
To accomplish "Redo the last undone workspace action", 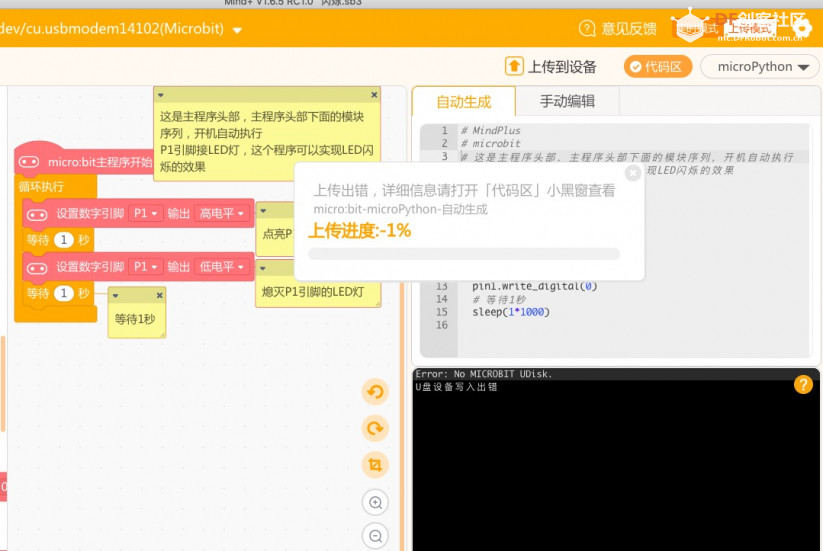I will pyautogui.click(x=375, y=428).
